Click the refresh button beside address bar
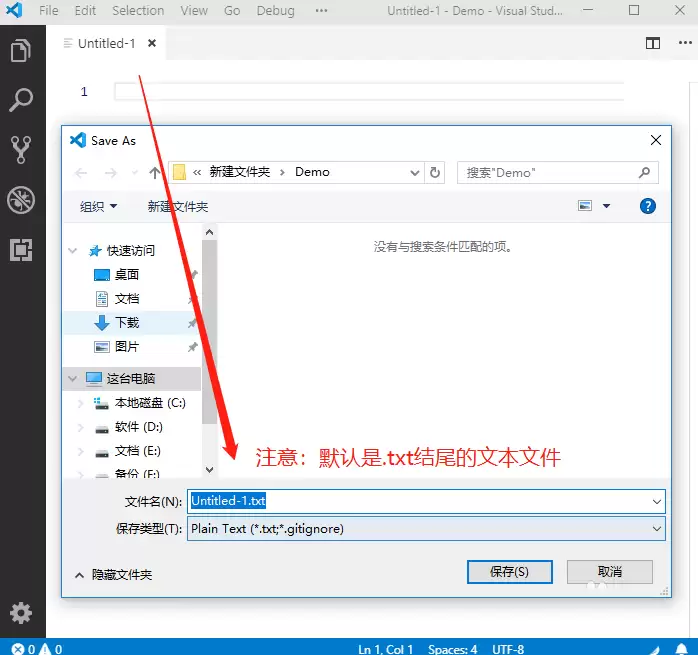Image resolution: width=698 pixels, height=655 pixels. tap(435, 172)
